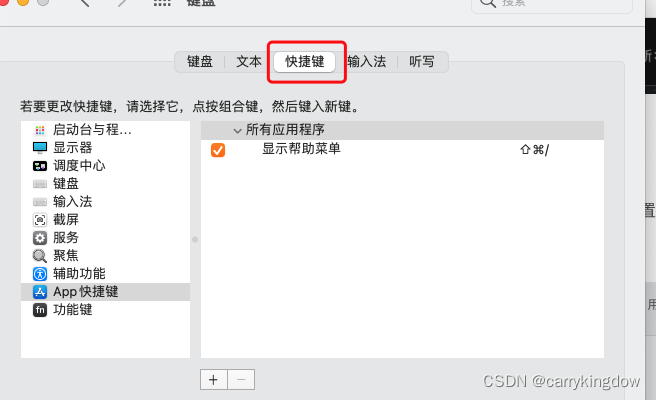Open the 听写 tab
656x400 pixels.
point(422,62)
